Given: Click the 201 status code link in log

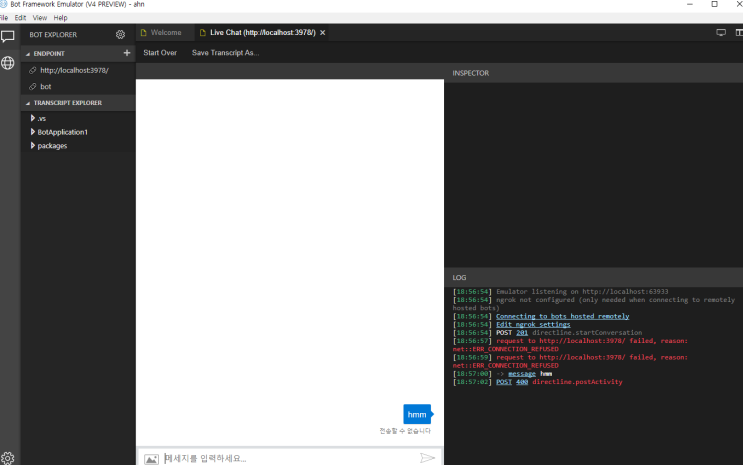Looking at the screenshot, I should pyautogui.click(x=522, y=333).
